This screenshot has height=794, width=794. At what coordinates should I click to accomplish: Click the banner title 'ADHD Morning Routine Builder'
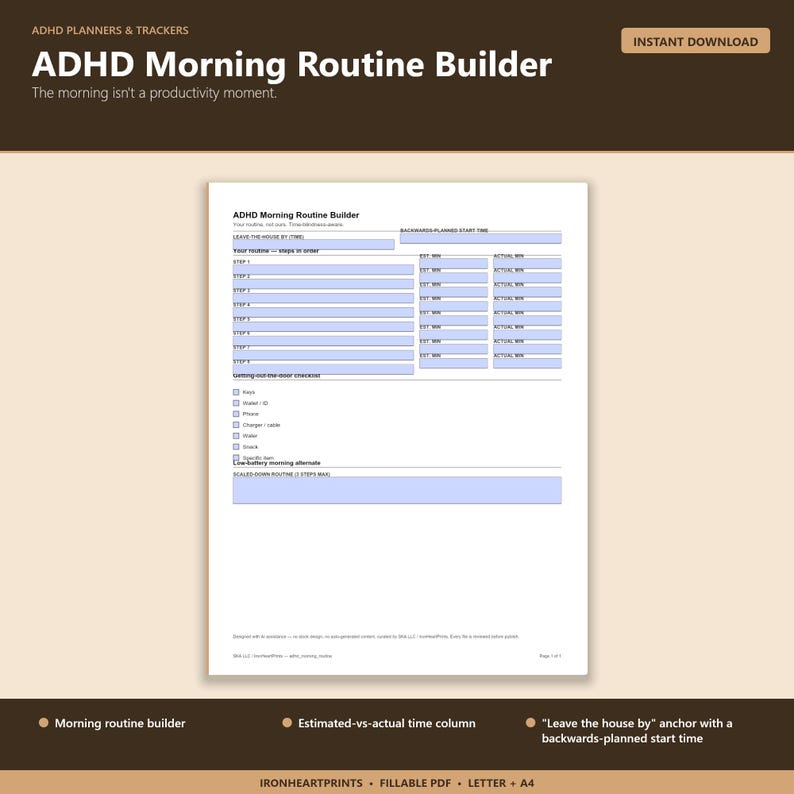(292, 64)
